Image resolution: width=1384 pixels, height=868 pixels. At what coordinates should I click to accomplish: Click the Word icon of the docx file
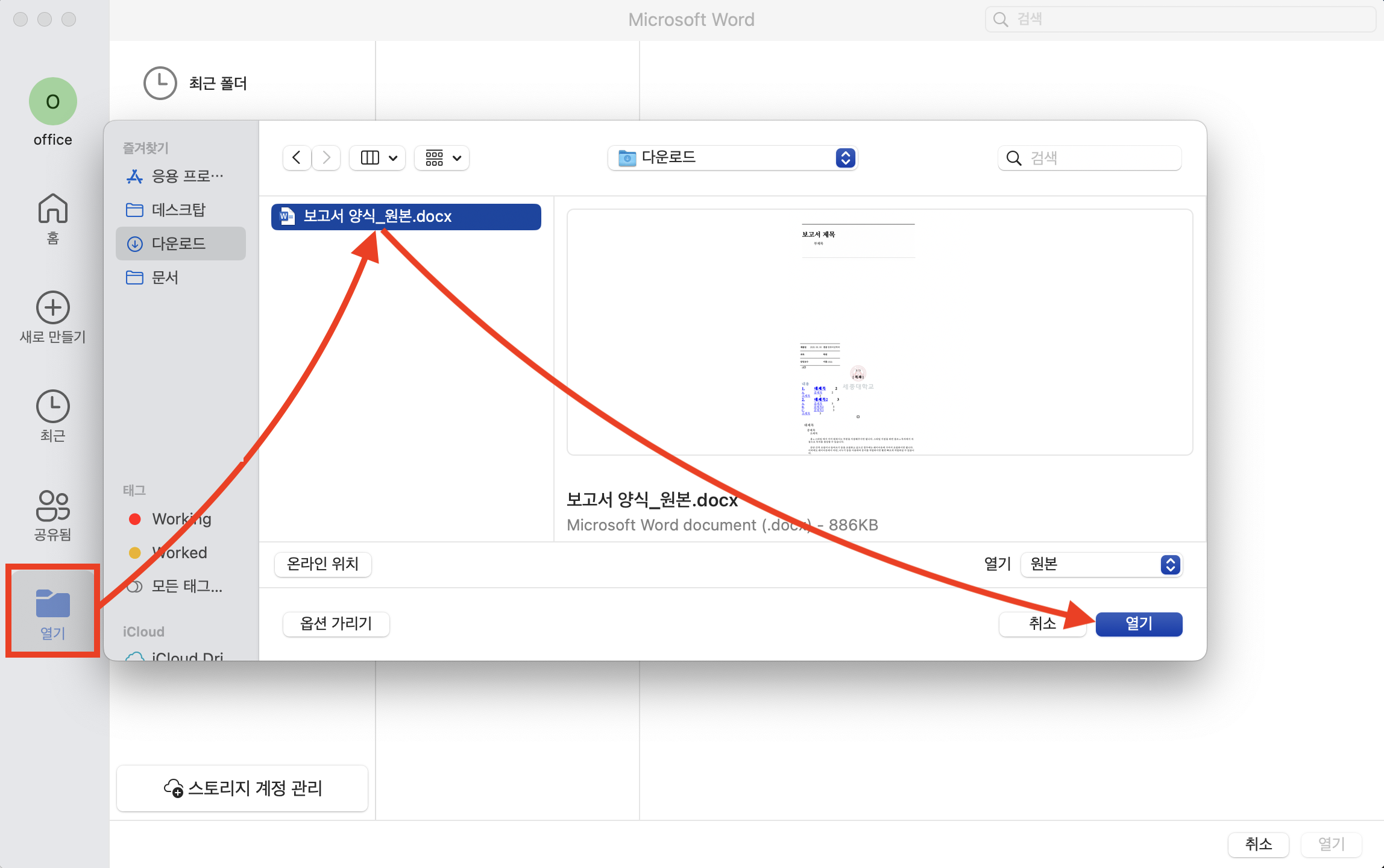(288, 216)
